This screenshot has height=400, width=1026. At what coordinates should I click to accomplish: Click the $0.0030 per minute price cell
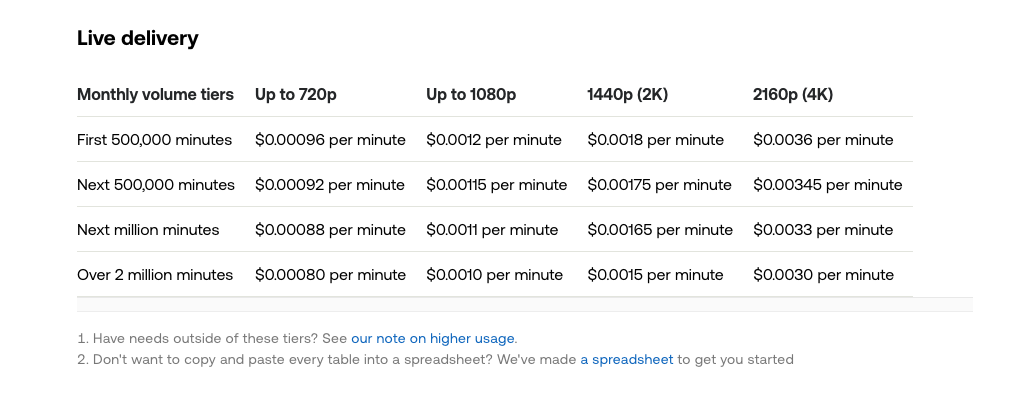pyautogui.click(x=823, y=275)
